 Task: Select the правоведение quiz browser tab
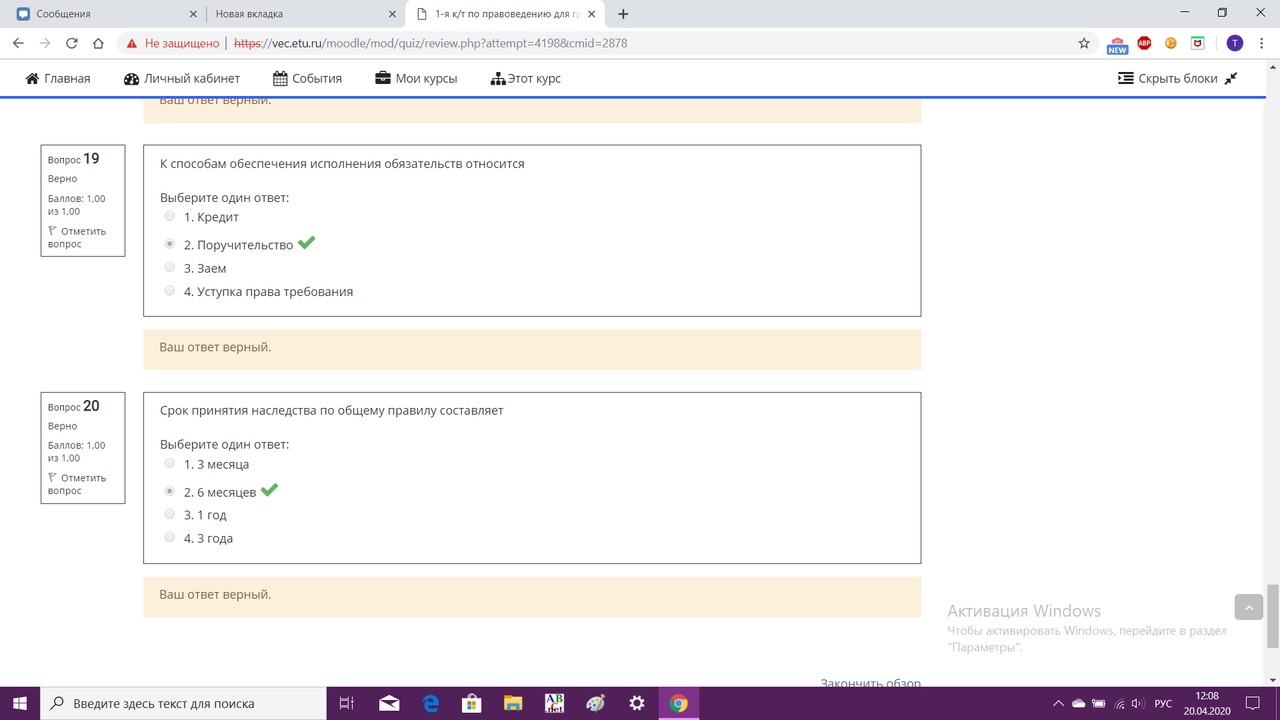coord(507,14)
